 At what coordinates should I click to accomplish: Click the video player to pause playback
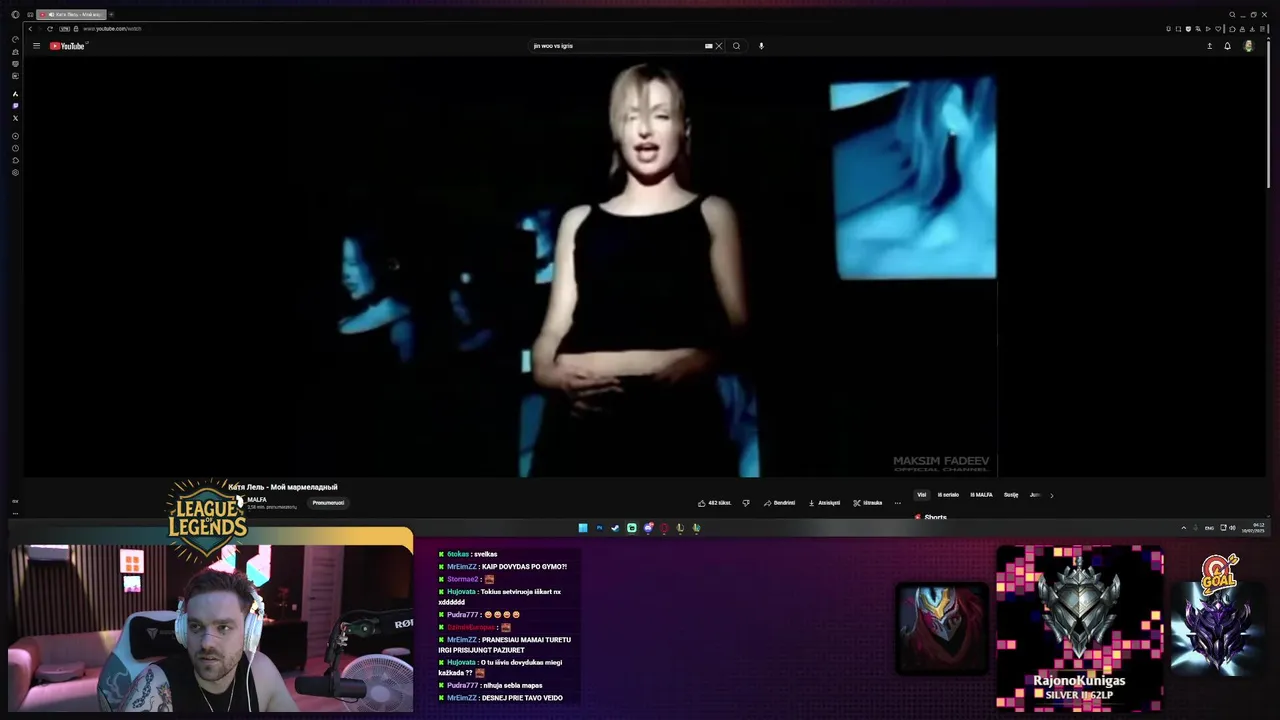coord(646,268)
